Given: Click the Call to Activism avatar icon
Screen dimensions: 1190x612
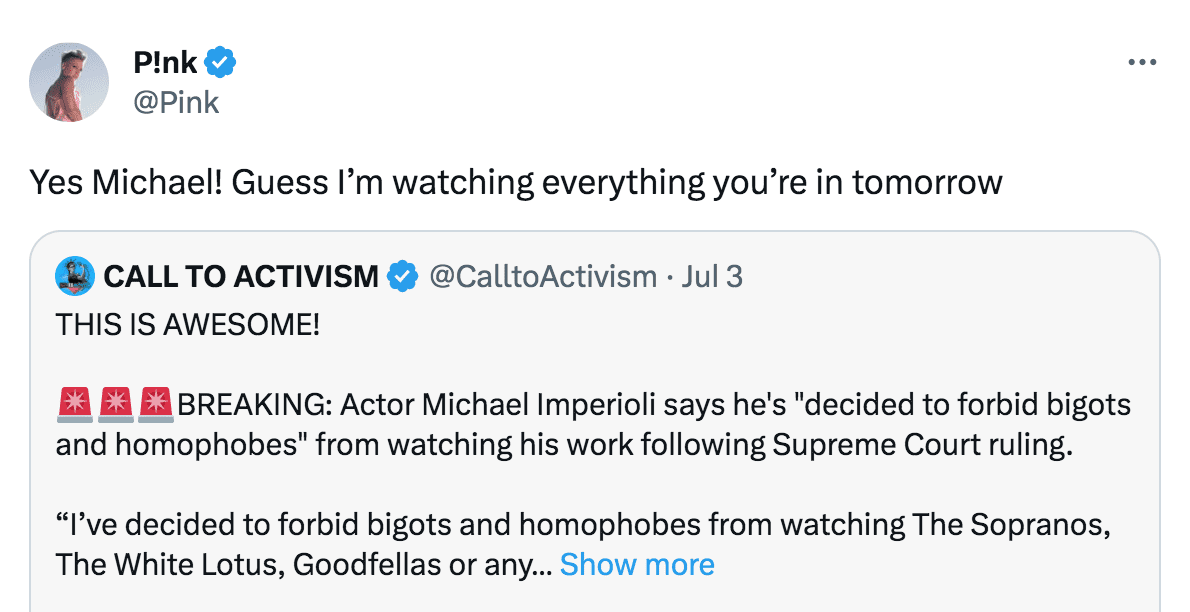Looking at the screenshot, I should (75, 276).
